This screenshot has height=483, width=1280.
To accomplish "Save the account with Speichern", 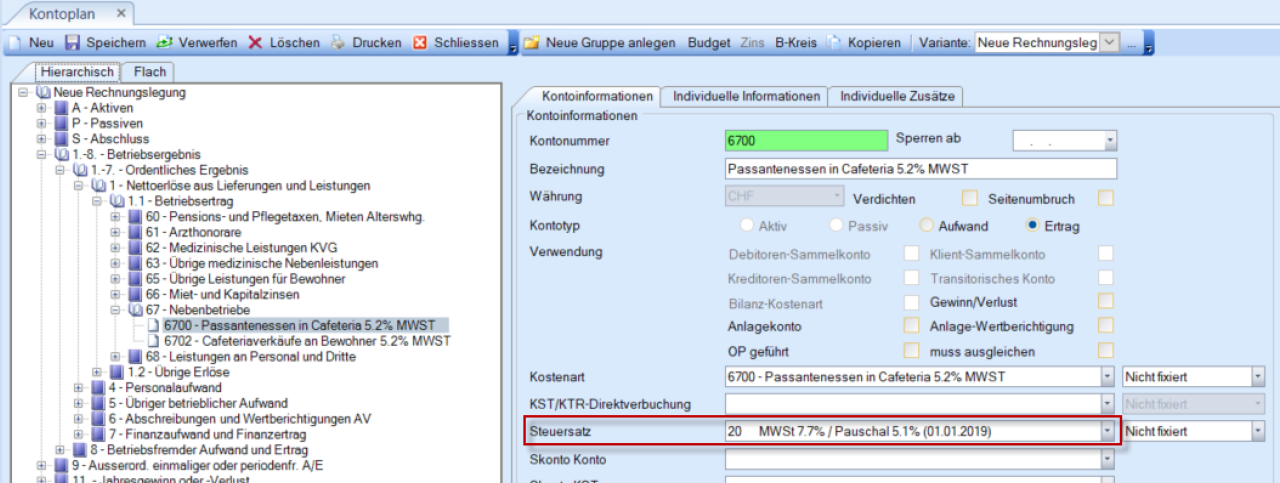I will 105,43.
